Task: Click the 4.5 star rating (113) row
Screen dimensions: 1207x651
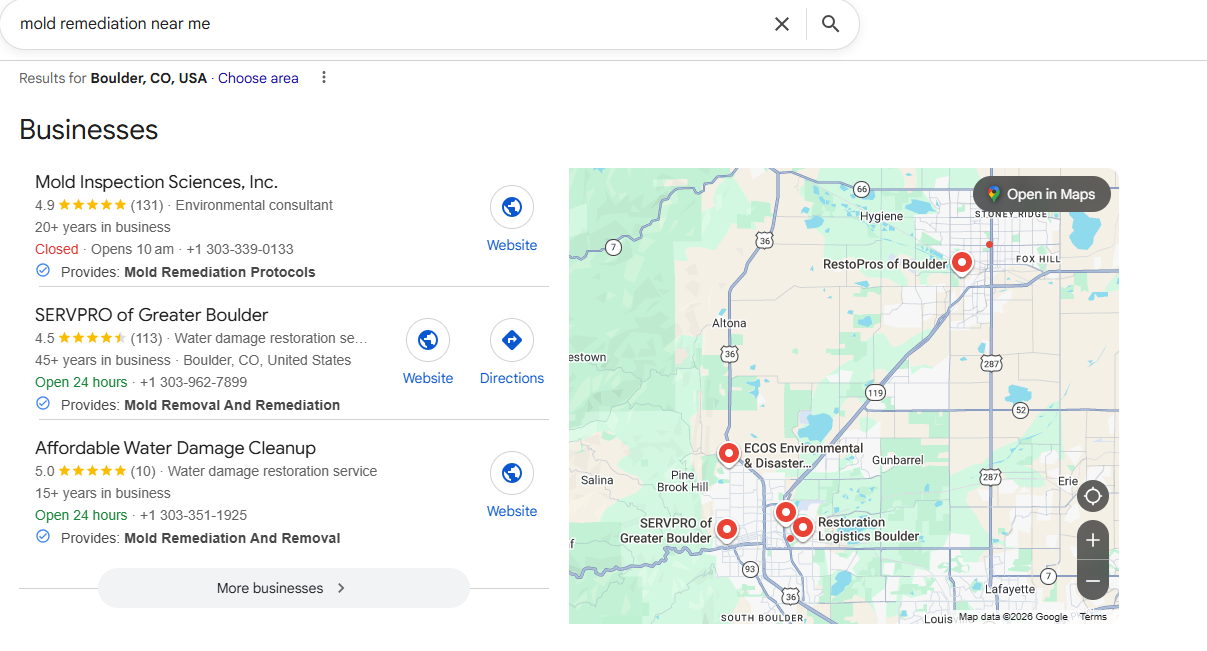Action: [x=201, y=338]
